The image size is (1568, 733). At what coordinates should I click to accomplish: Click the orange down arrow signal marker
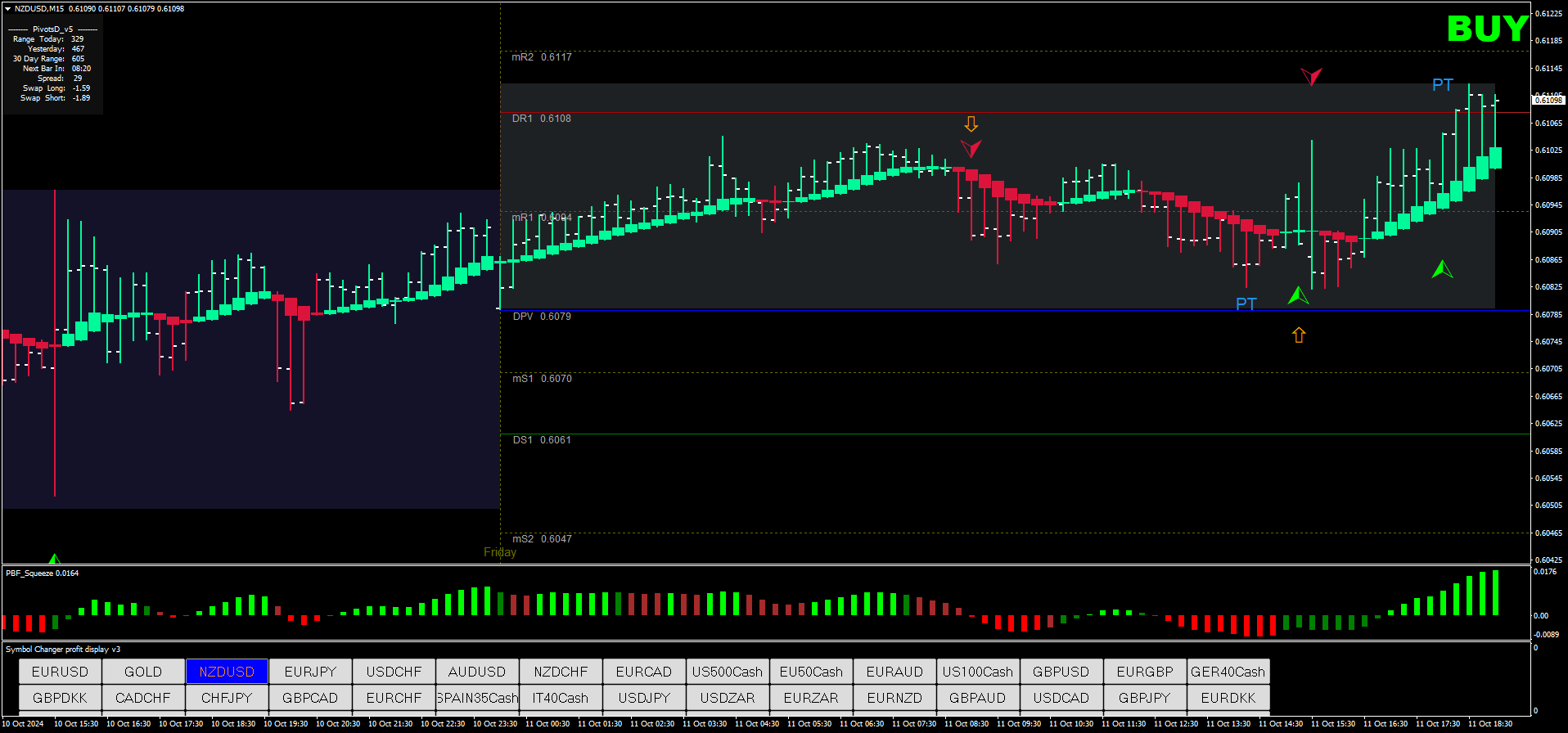pos(971,124)
